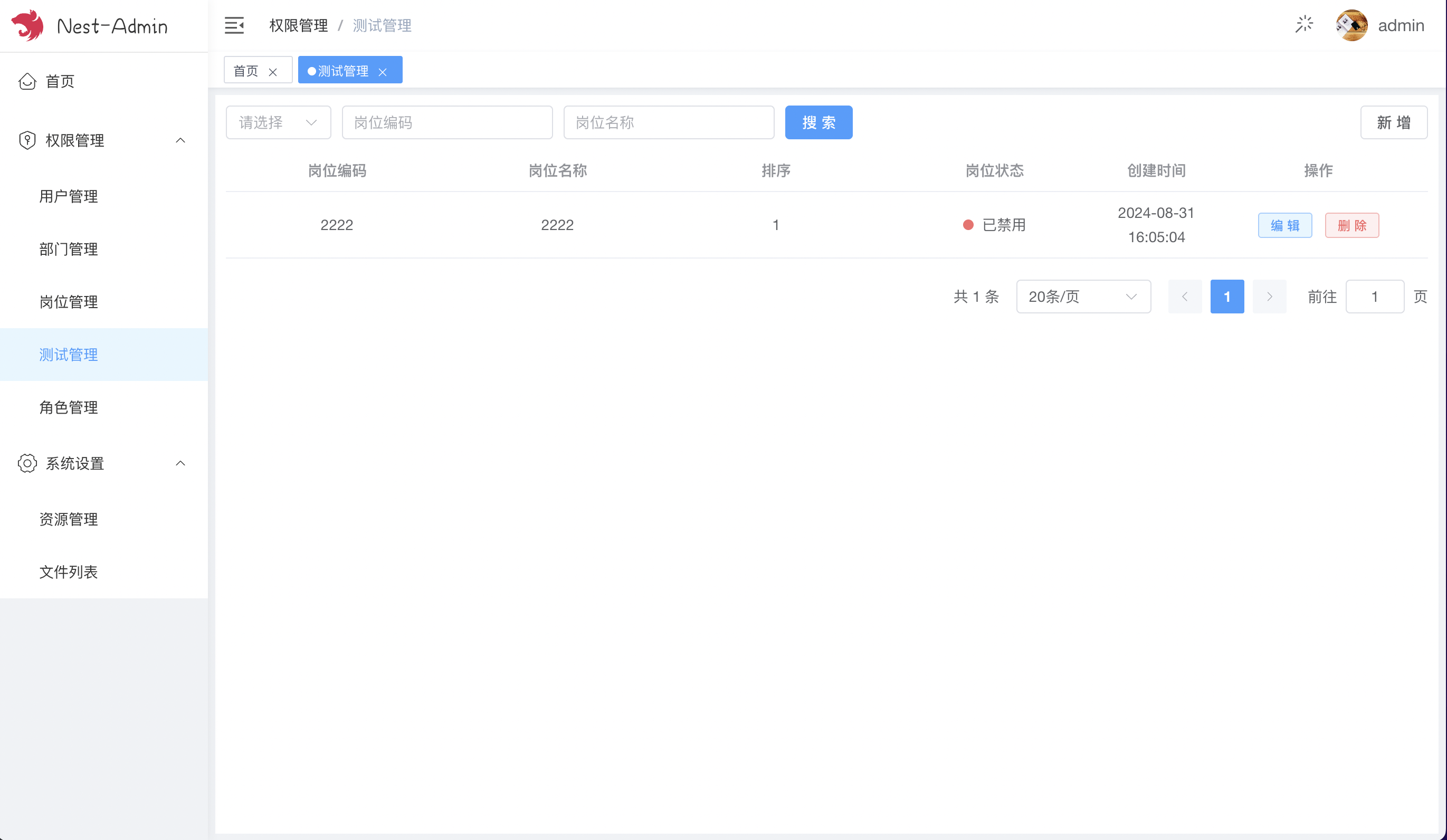
Task: Click the home icon in the sidebar
Action: [27, 82]
